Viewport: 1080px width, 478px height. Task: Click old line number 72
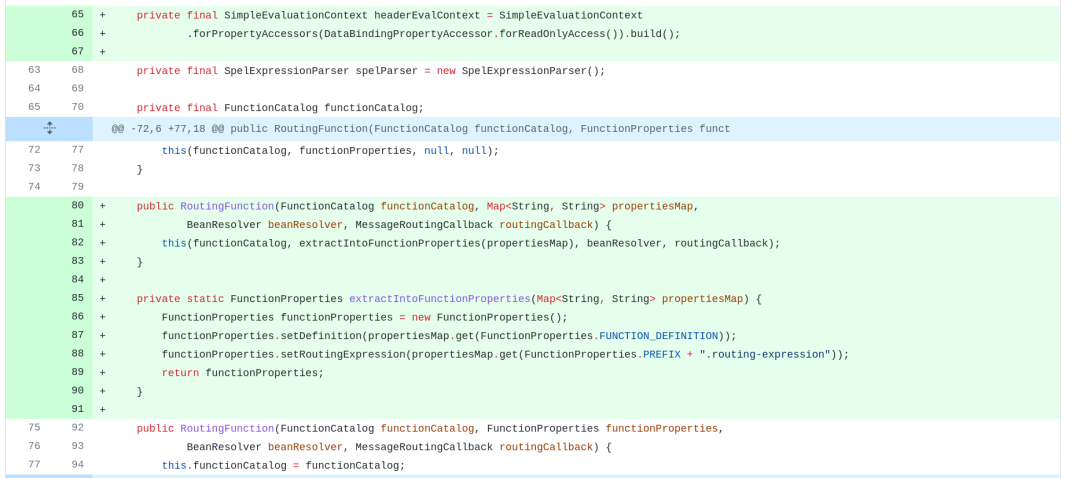pos(34,150)
